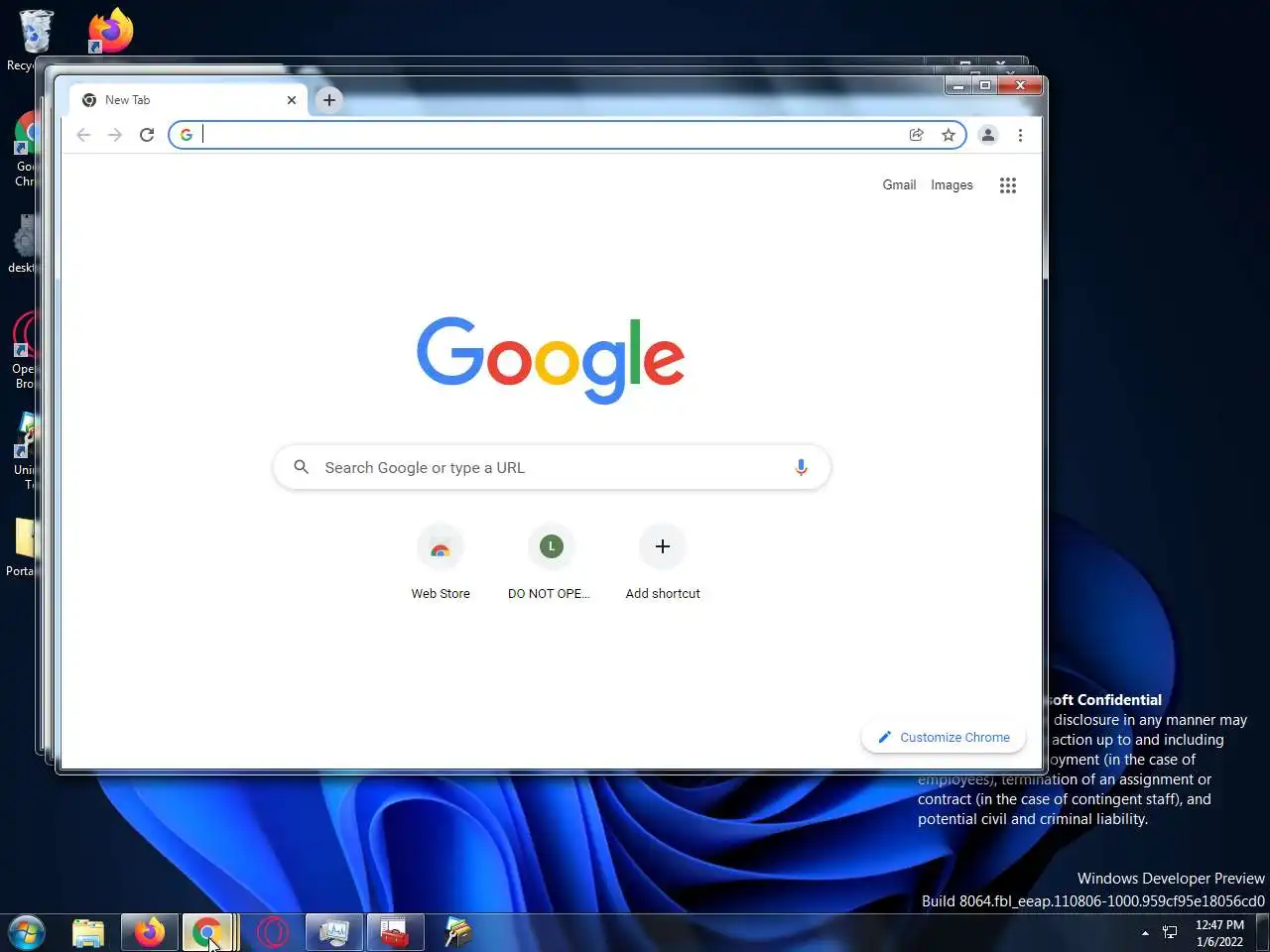Go back using the toolbar back arrow
Screen dimensions: 1270x952
tap(83, 135)
